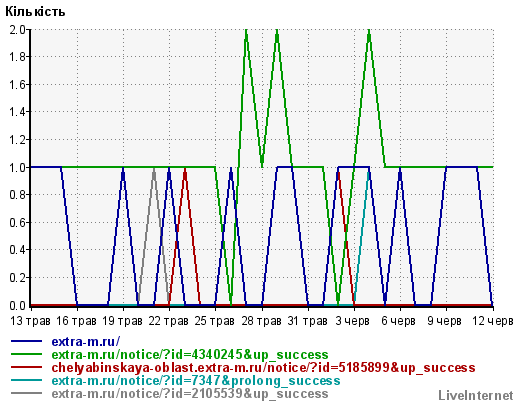Click the teal legend line swatch
The image size is (520, 405).
pyautogui.click(x=26, y=380)
